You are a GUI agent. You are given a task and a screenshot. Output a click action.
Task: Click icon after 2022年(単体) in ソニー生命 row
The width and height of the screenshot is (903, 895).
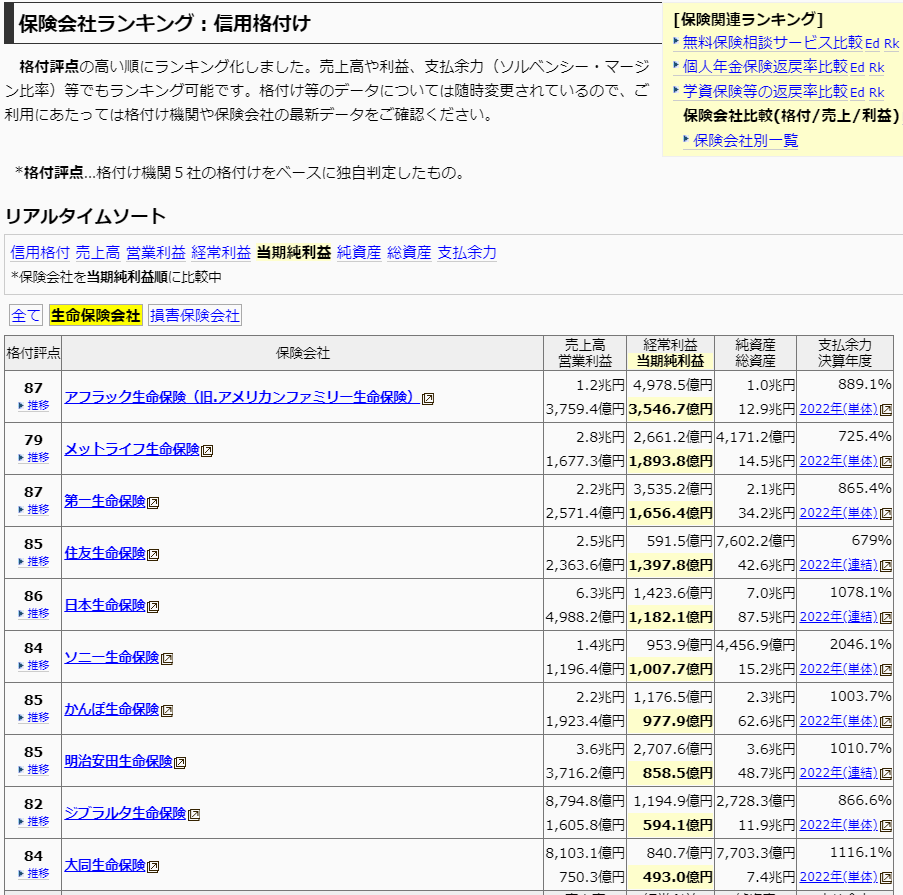[886, 670]
